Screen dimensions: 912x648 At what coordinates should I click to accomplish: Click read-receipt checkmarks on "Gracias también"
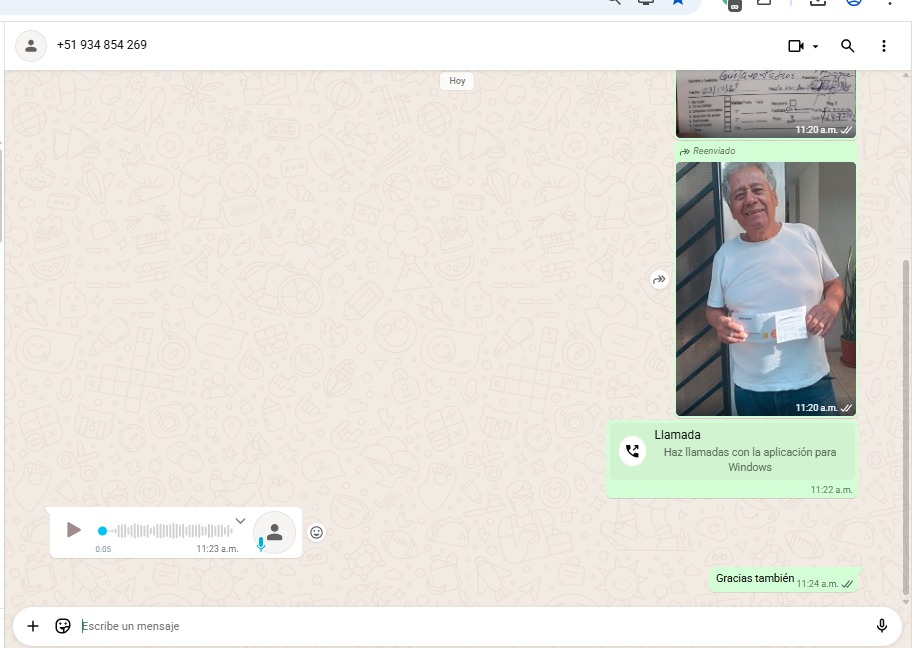tap(847, 584)
